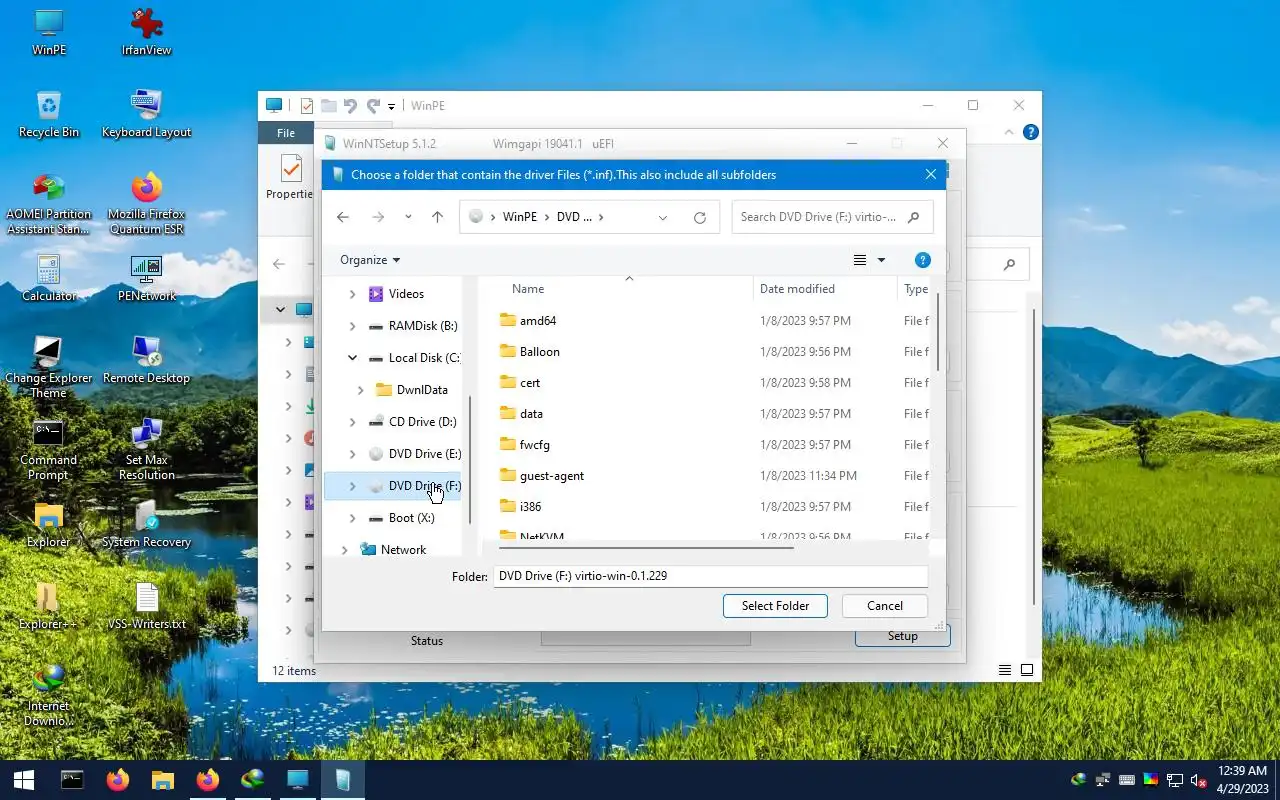Open recent locations dropdown in folder dialog
This screenshot has width=1280, height=800.
pyautogui.click(x=408, y=217)
